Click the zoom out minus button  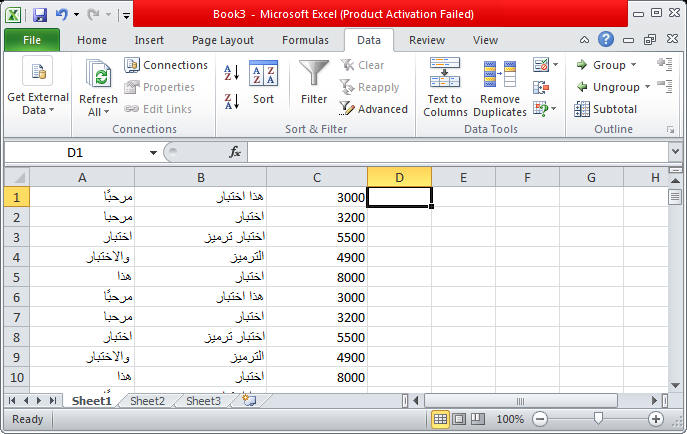pyautogui.click(x=540, y=420)
